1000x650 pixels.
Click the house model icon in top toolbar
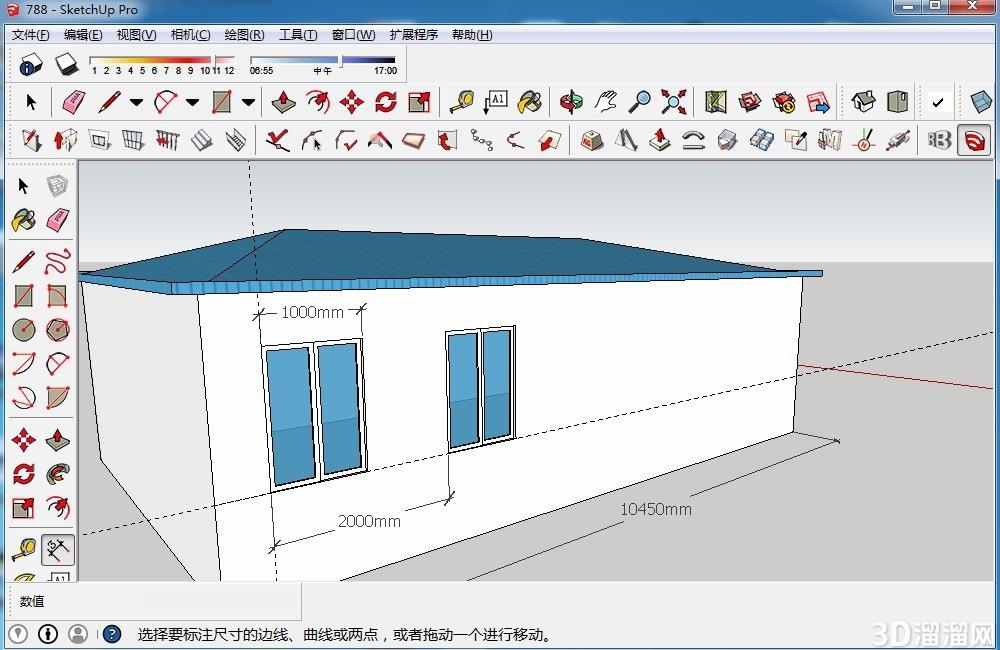(864, 102)
